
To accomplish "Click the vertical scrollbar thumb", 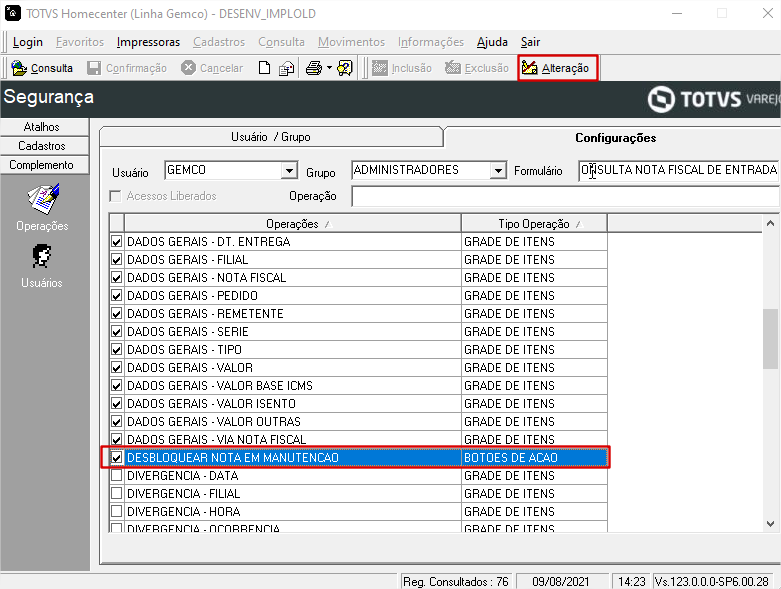I will (770, 339).
